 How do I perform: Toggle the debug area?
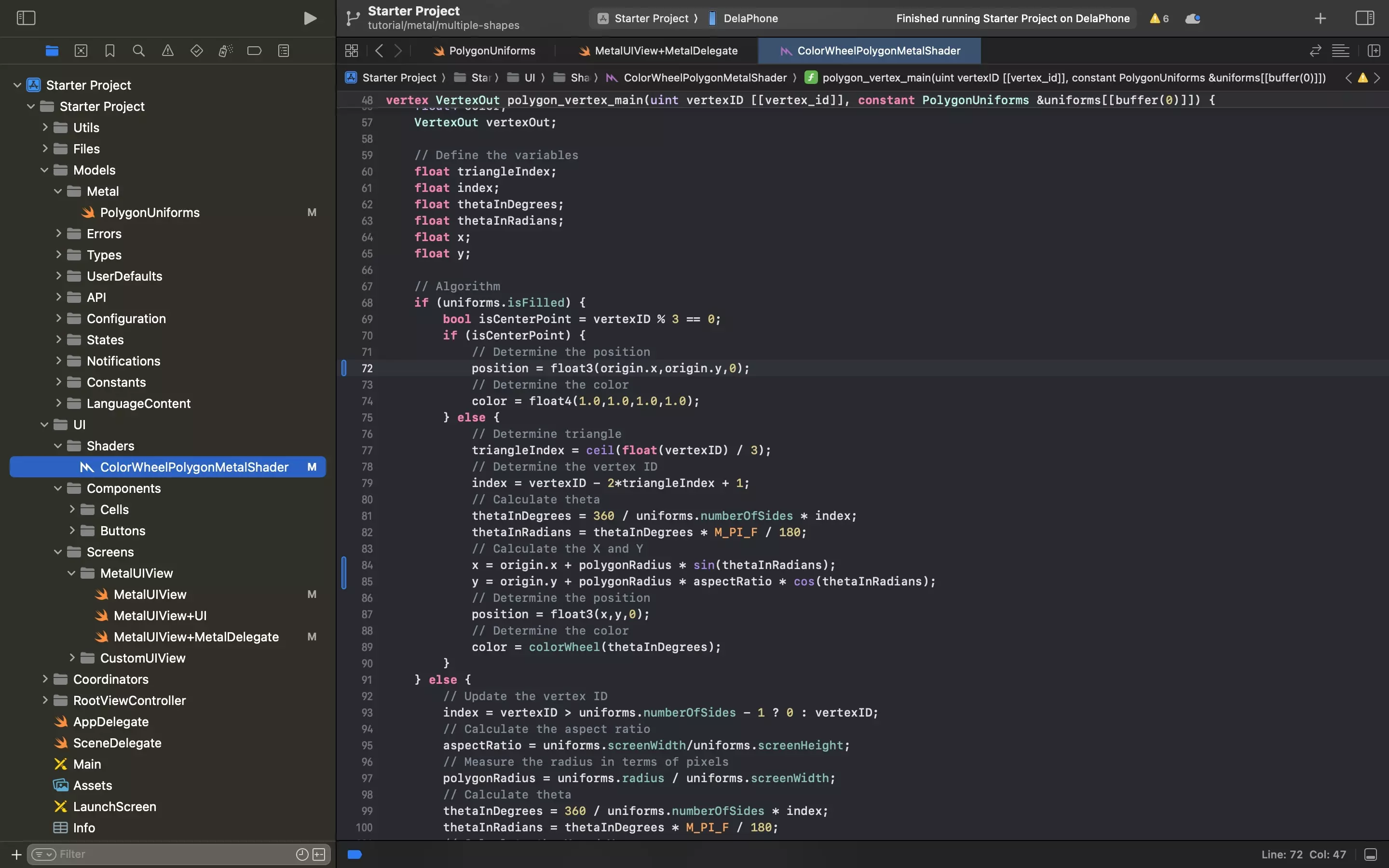[1371, 855]
